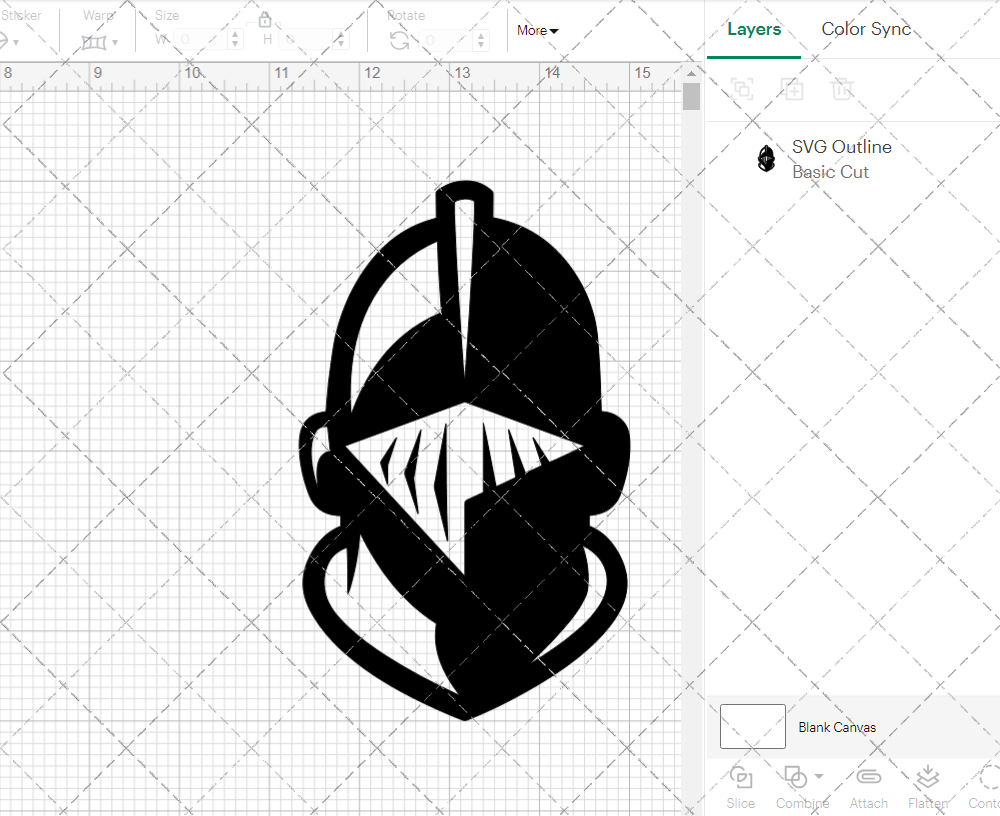
Task: Use the Flatten tool
Action: (928, 788)
